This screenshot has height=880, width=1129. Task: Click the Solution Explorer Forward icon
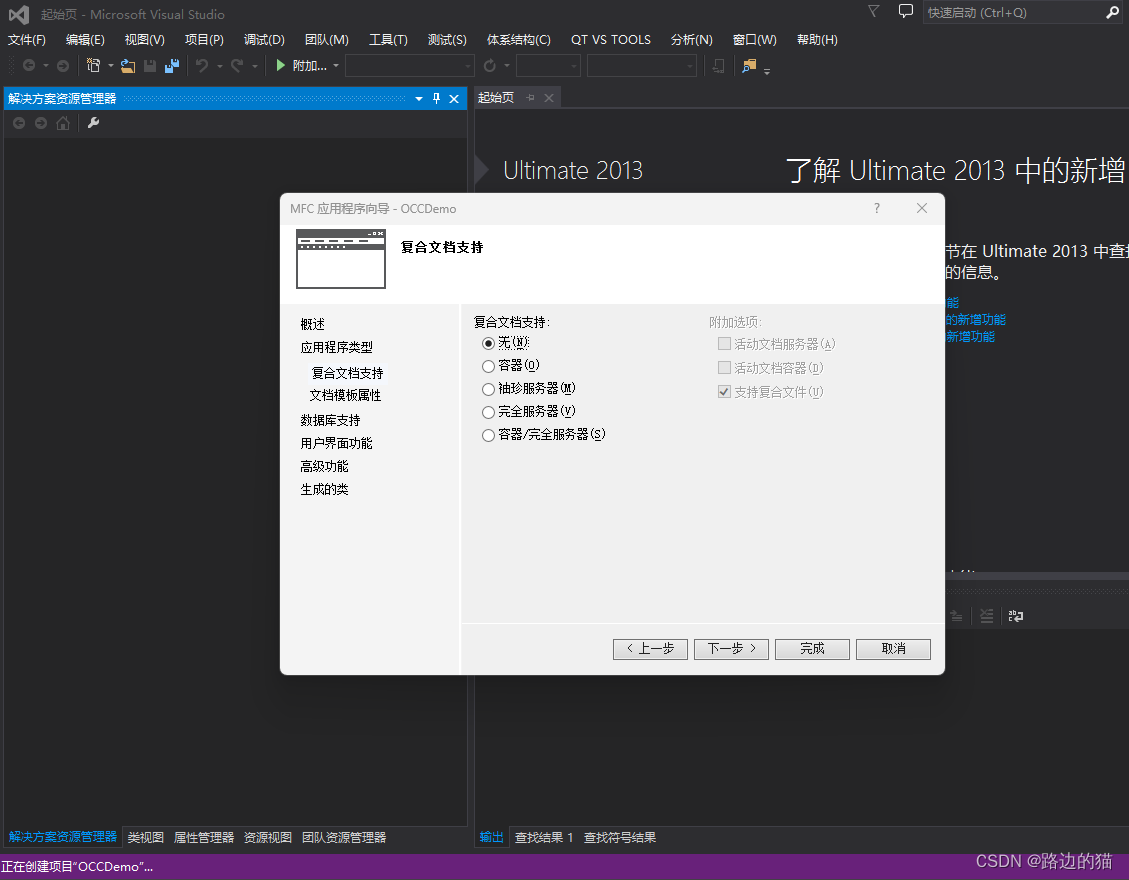click(x=41, y=123)
